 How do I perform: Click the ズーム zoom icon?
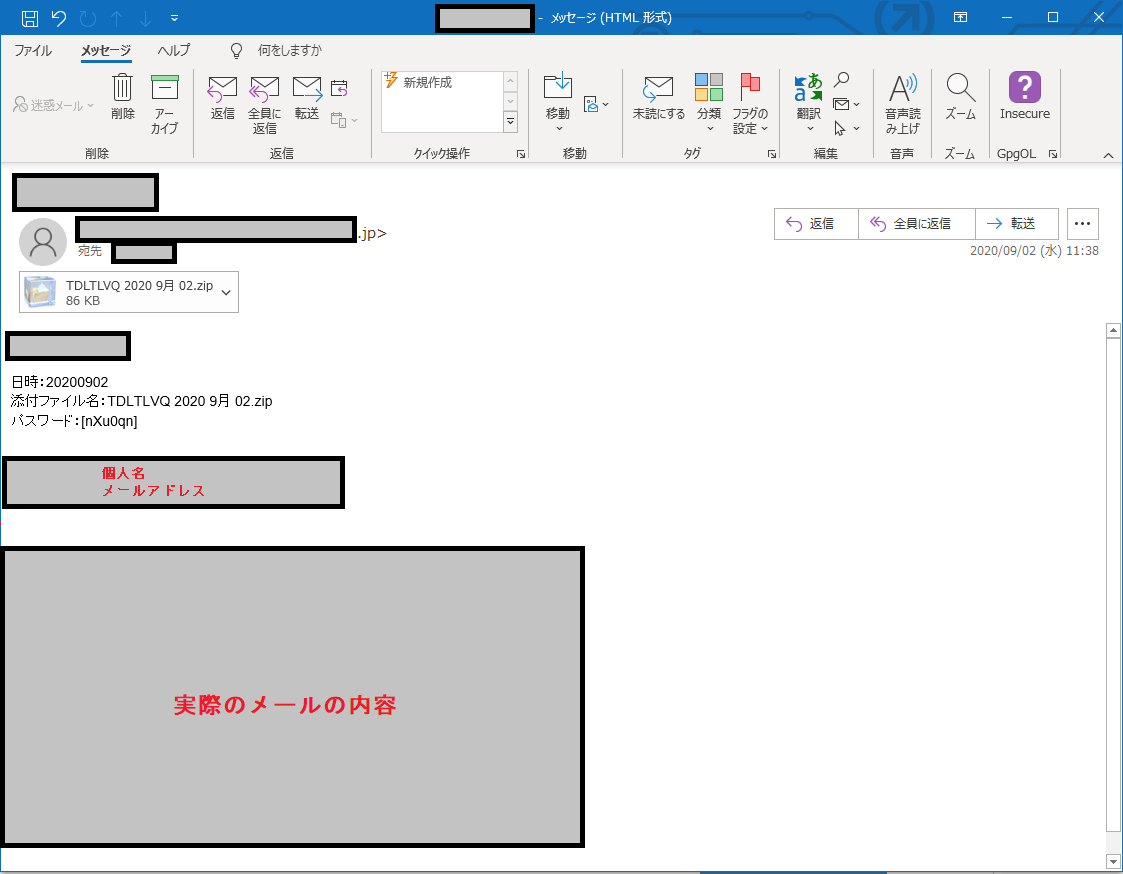(960, 97)
